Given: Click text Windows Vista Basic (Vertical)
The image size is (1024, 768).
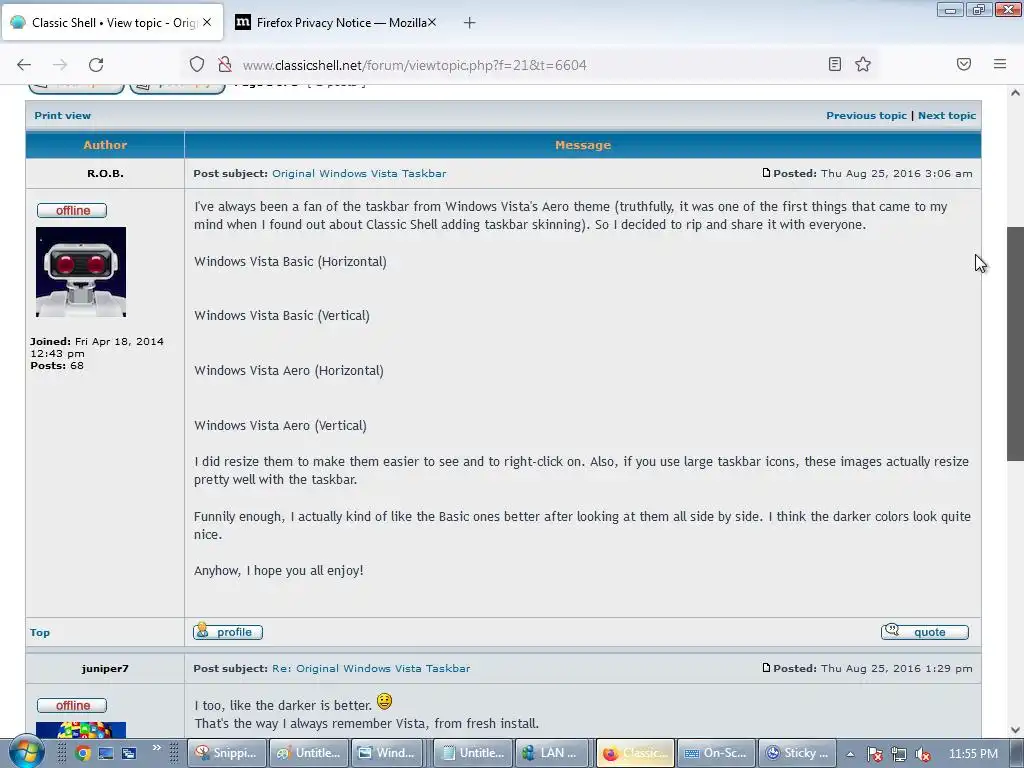Looking at the screenshot, I should pyautogui.click(x=281, y=315).
